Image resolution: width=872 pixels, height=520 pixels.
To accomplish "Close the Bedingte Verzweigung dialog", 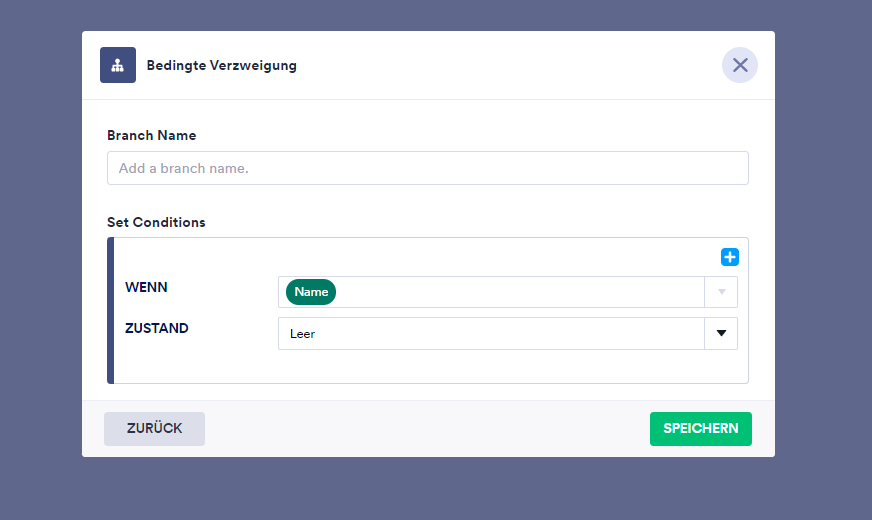I will 740,65.
